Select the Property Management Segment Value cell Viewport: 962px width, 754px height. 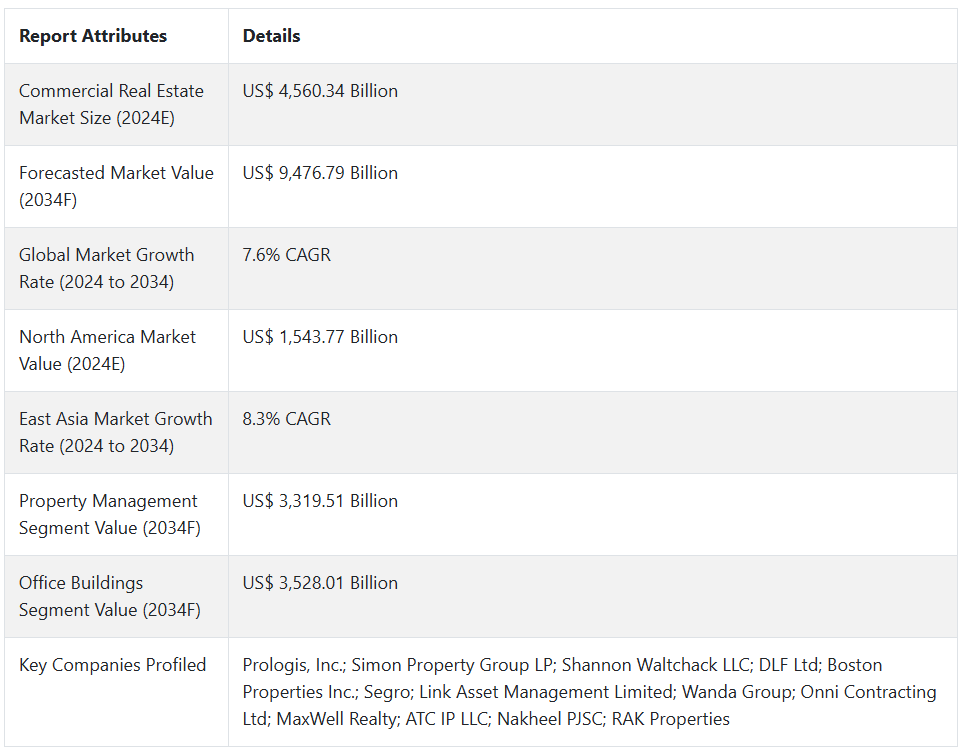pos(109,514)
